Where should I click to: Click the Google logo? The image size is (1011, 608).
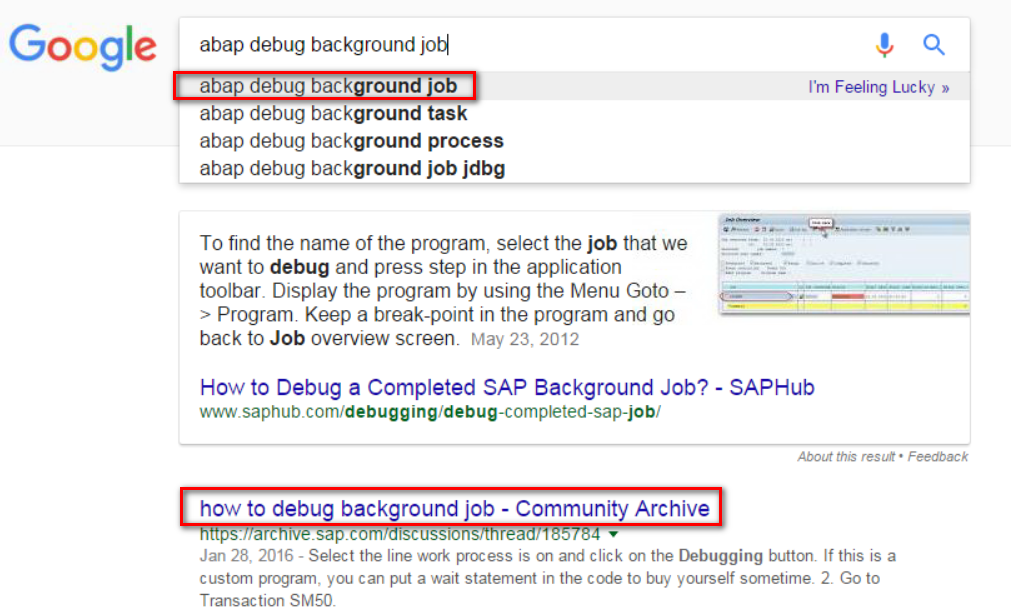pyautogui.click(x=83, y=47)
